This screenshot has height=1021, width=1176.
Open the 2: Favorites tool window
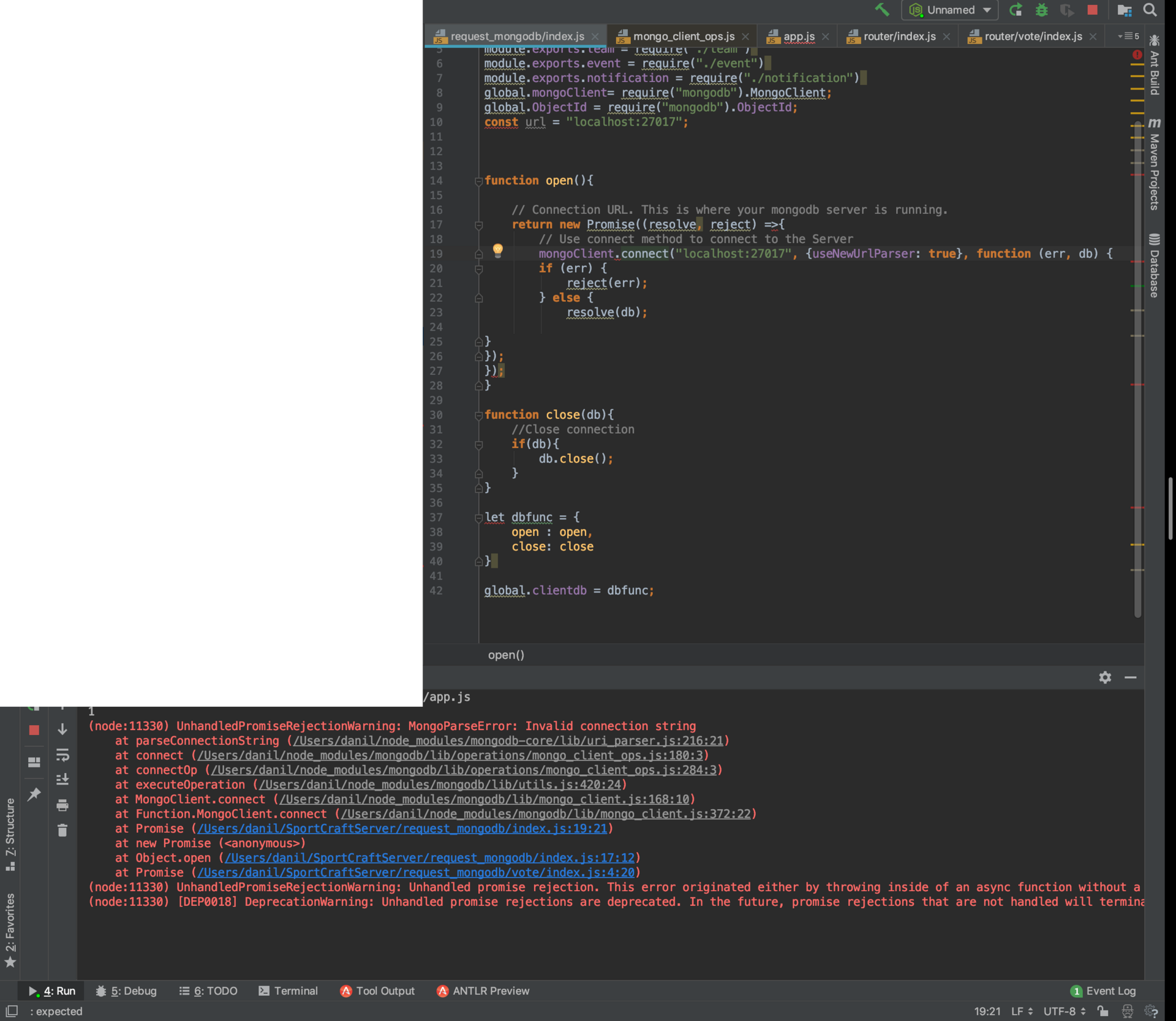coord(10,930)
